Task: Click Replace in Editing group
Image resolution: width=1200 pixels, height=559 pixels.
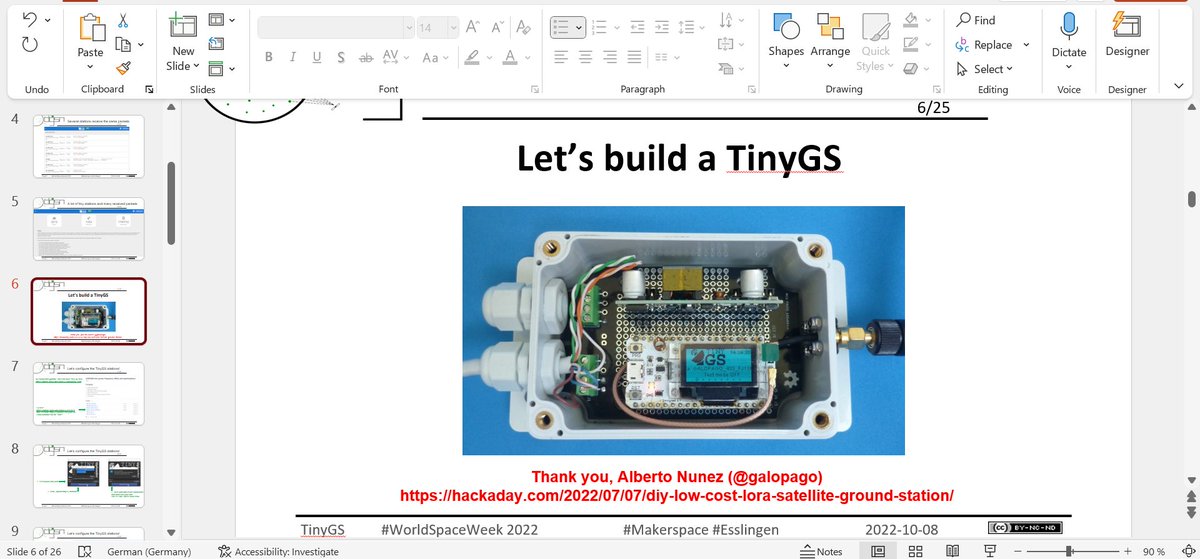Action: [x=984, y=44]
